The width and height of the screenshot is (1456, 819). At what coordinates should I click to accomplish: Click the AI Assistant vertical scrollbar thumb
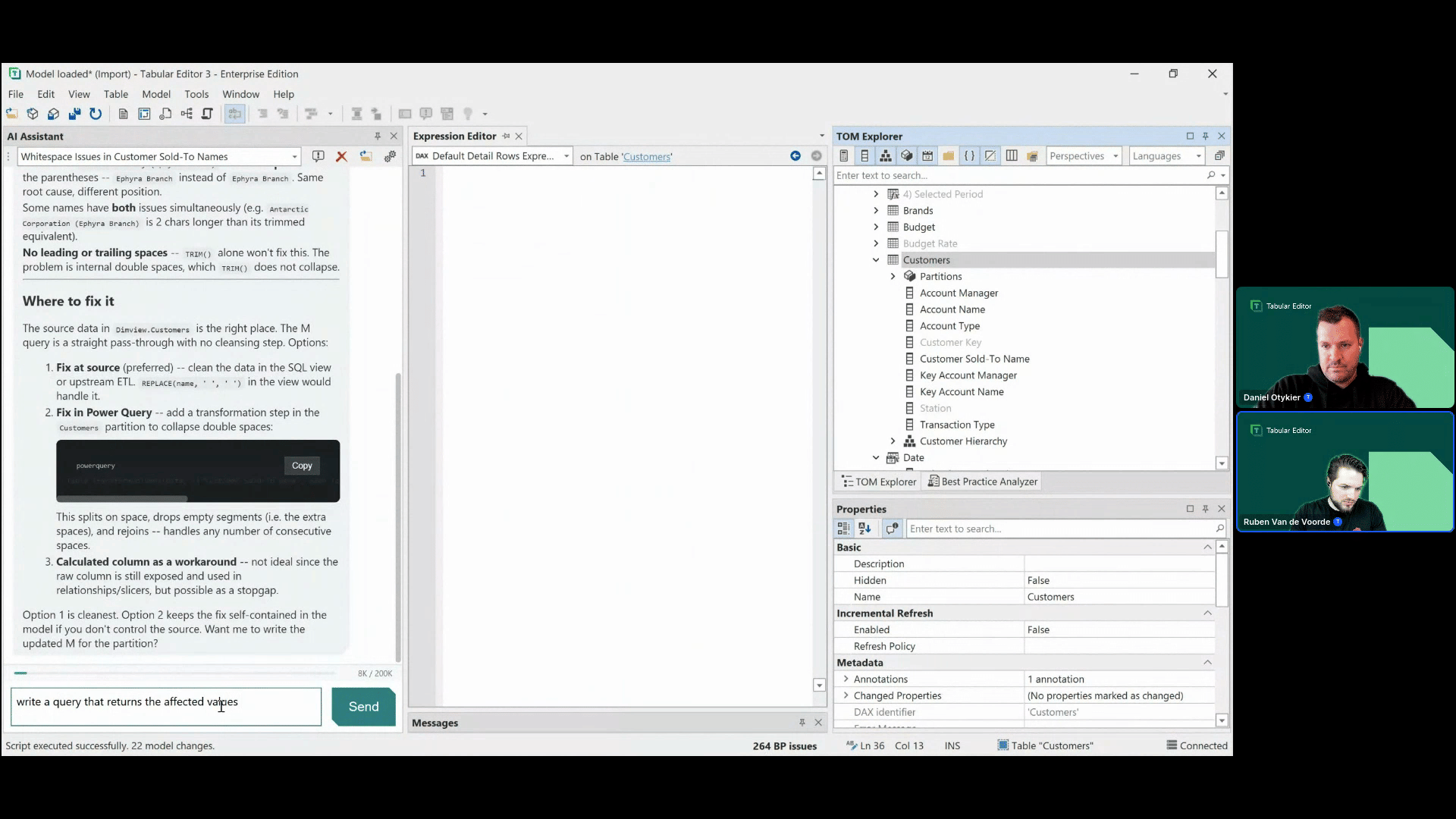tap(398, 518)
